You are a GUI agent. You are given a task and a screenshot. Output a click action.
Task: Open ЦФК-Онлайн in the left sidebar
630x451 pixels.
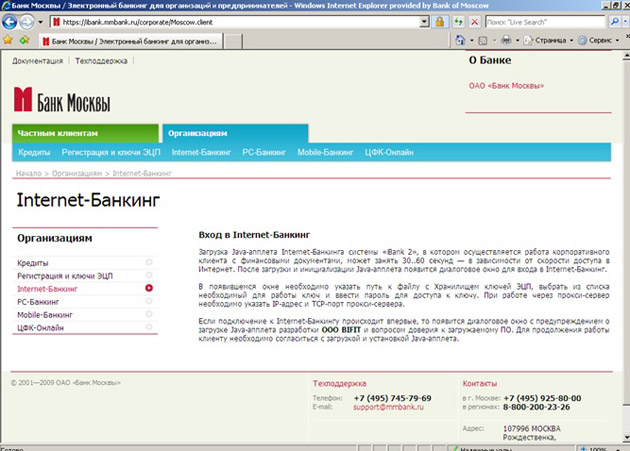click(40, 328)
